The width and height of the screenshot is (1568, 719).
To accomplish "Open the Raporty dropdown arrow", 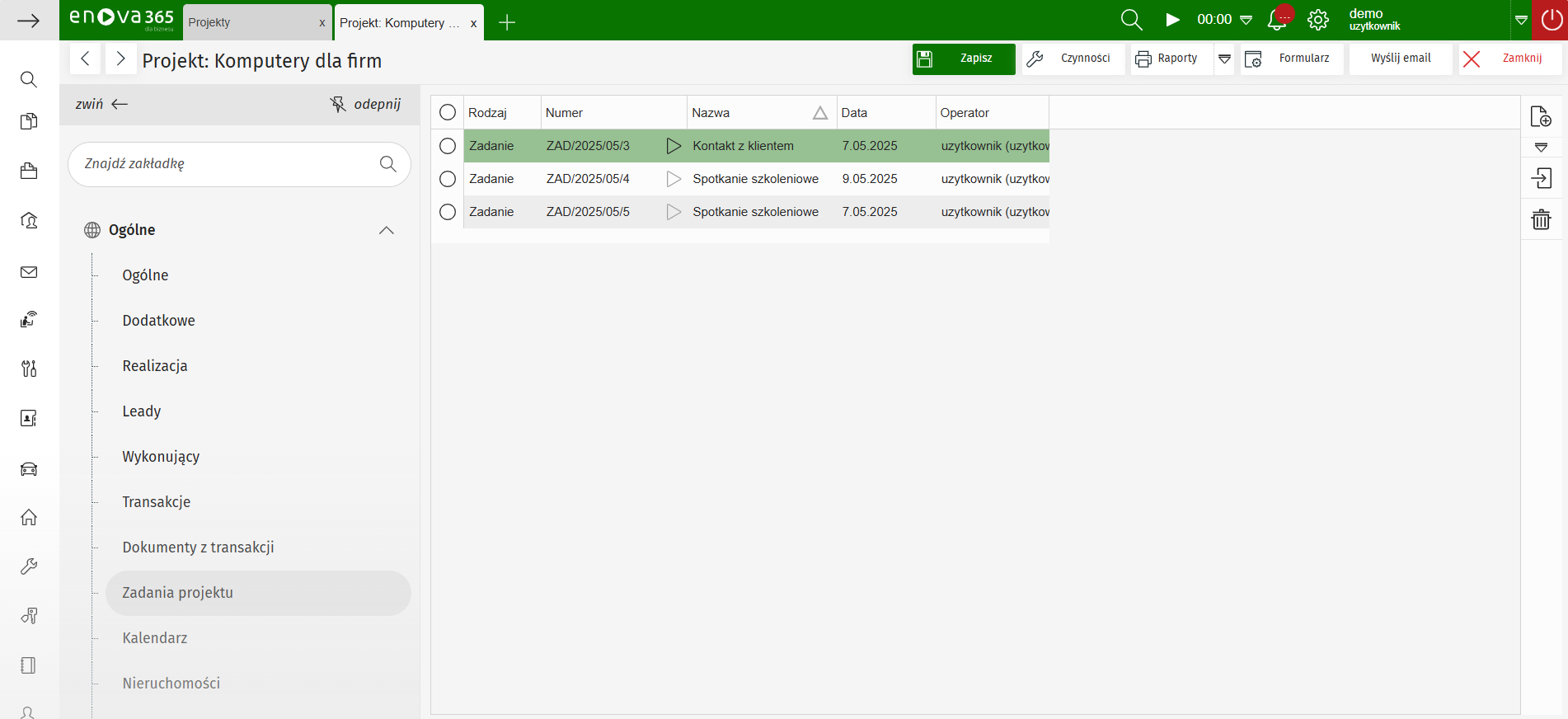I will (x=1224, y=59).
